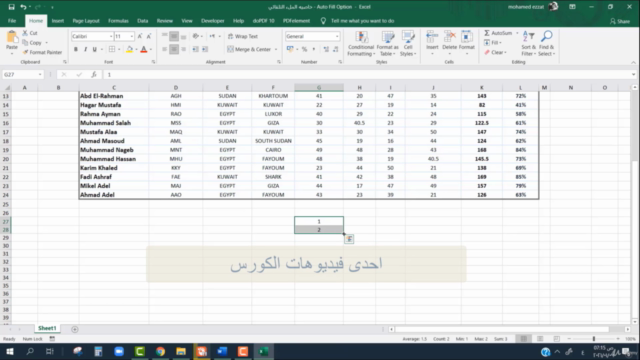Image resolution: width=640 pixels, height=360 pixels.
Task: Decrease font size with small A
Action: (x=149, y=36)
